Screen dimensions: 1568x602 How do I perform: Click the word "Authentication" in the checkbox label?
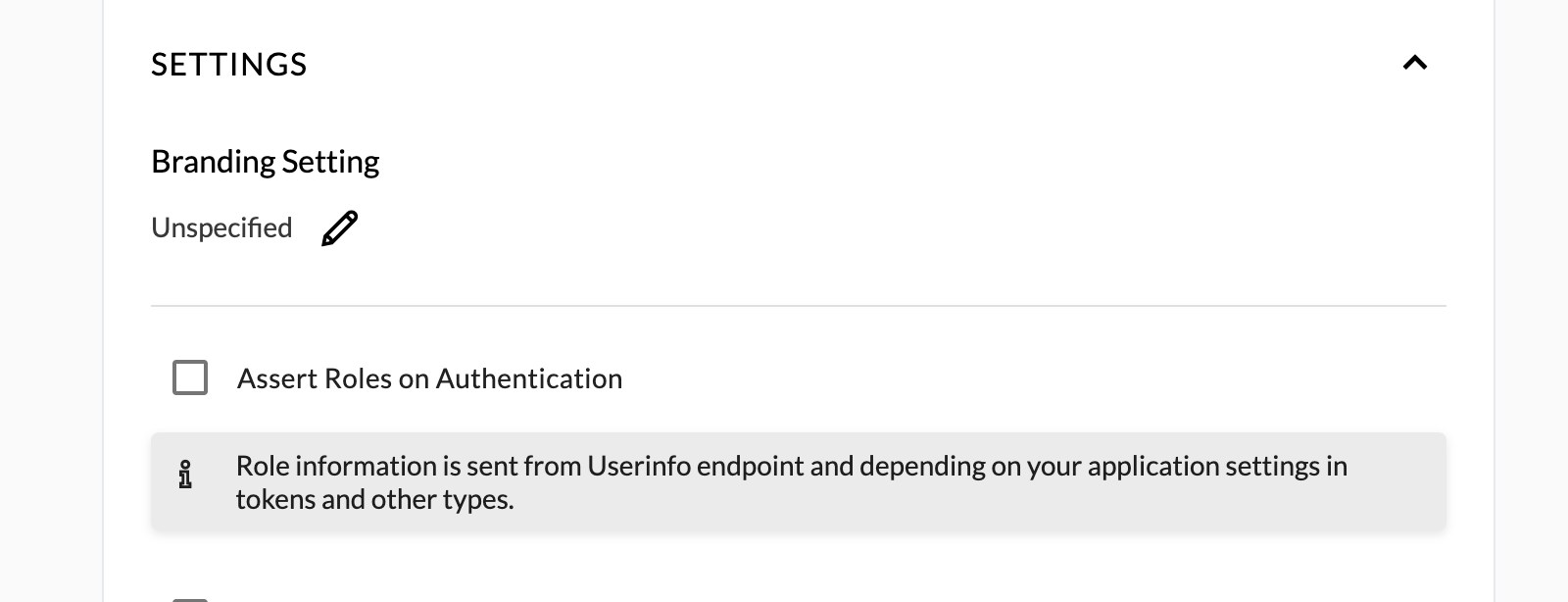528,378
